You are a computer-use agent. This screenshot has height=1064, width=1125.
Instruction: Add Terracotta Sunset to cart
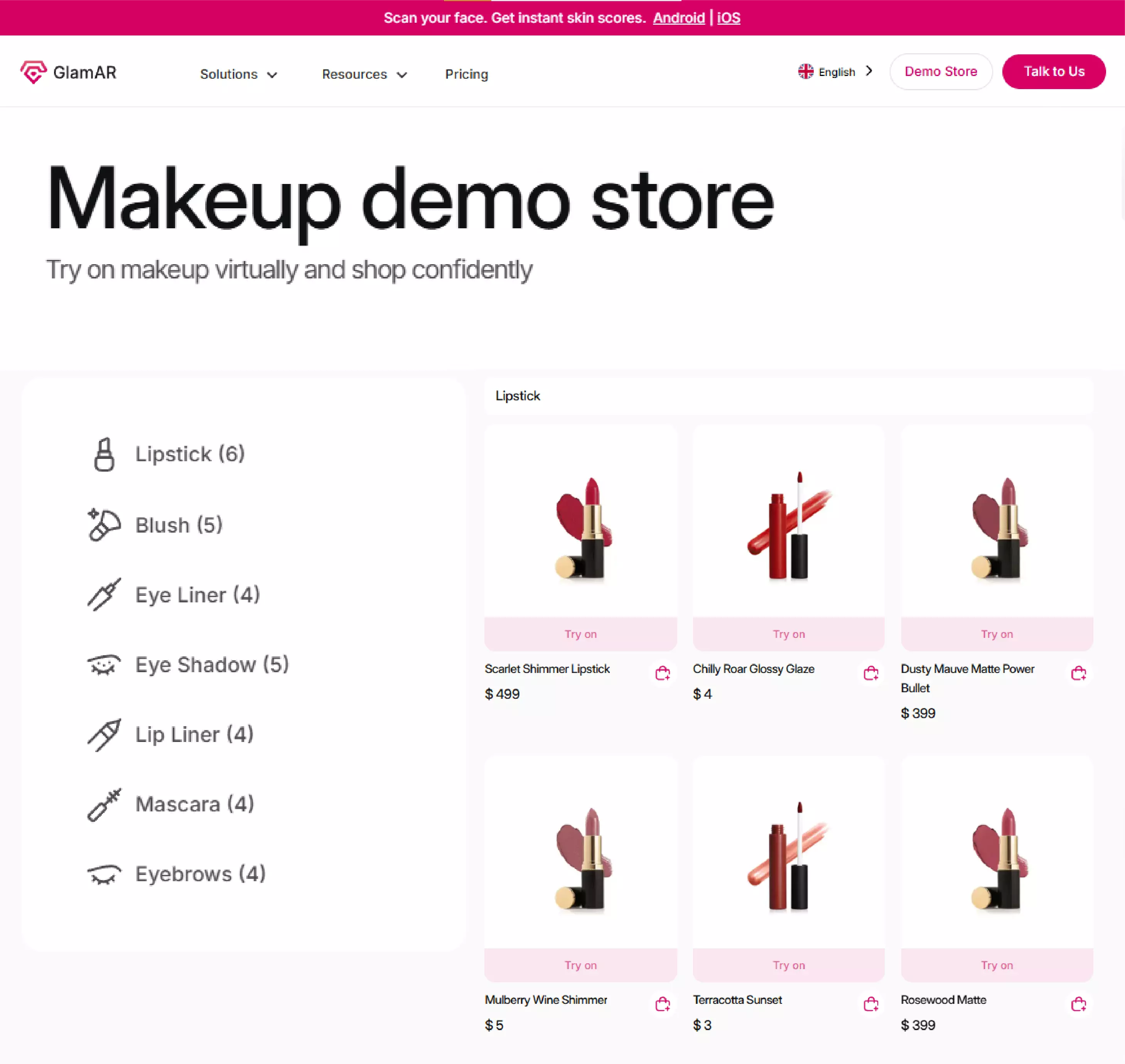click(870, 1005)
